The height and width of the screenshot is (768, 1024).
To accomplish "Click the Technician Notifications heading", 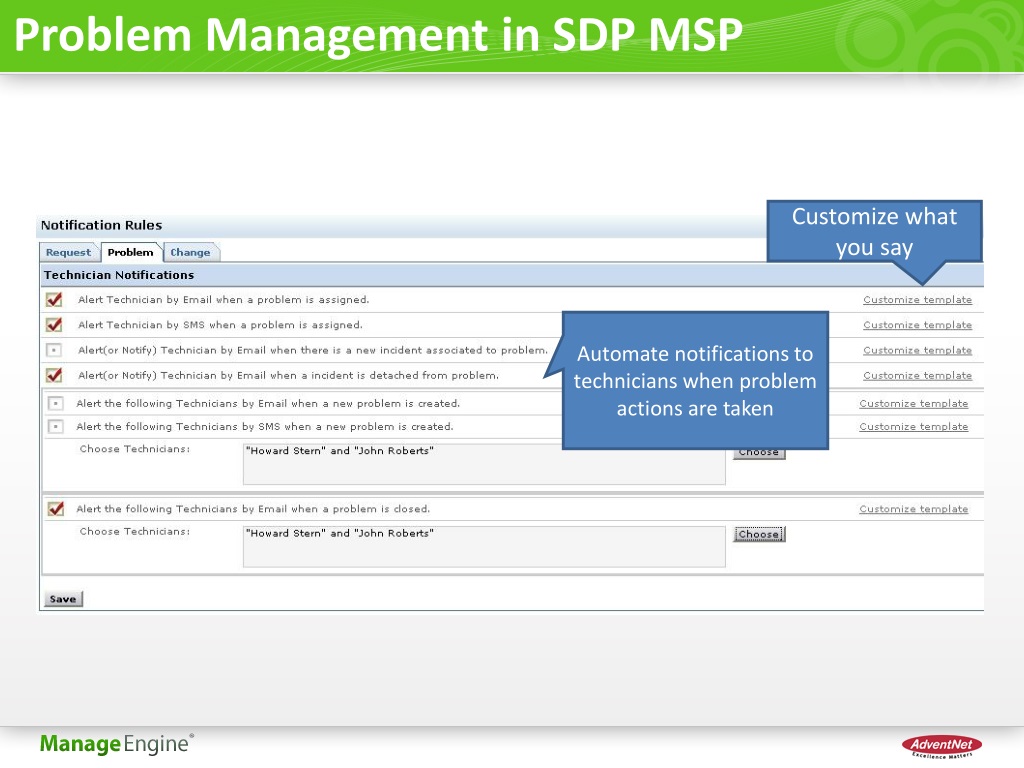I will click(119, 275).
